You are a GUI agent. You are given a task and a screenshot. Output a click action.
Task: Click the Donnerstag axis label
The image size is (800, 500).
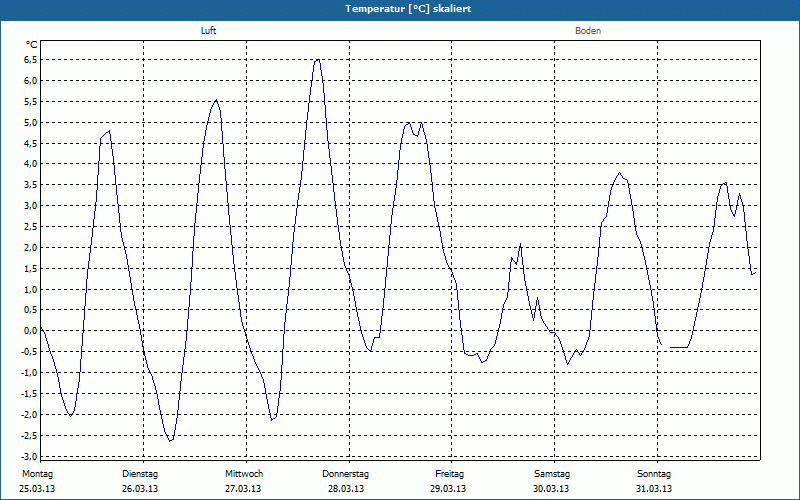(345, 474)
